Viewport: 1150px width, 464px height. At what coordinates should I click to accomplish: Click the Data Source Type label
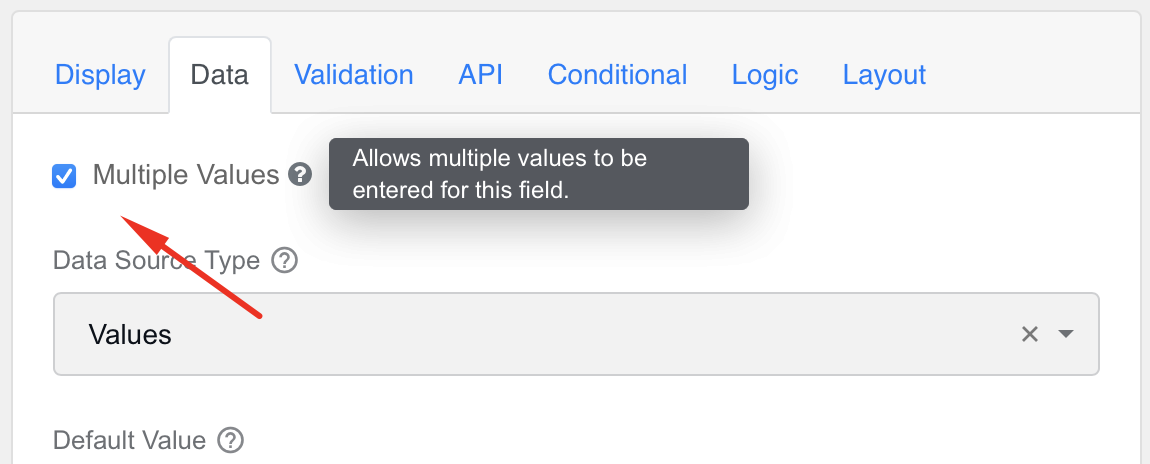(x=156, y=260)
